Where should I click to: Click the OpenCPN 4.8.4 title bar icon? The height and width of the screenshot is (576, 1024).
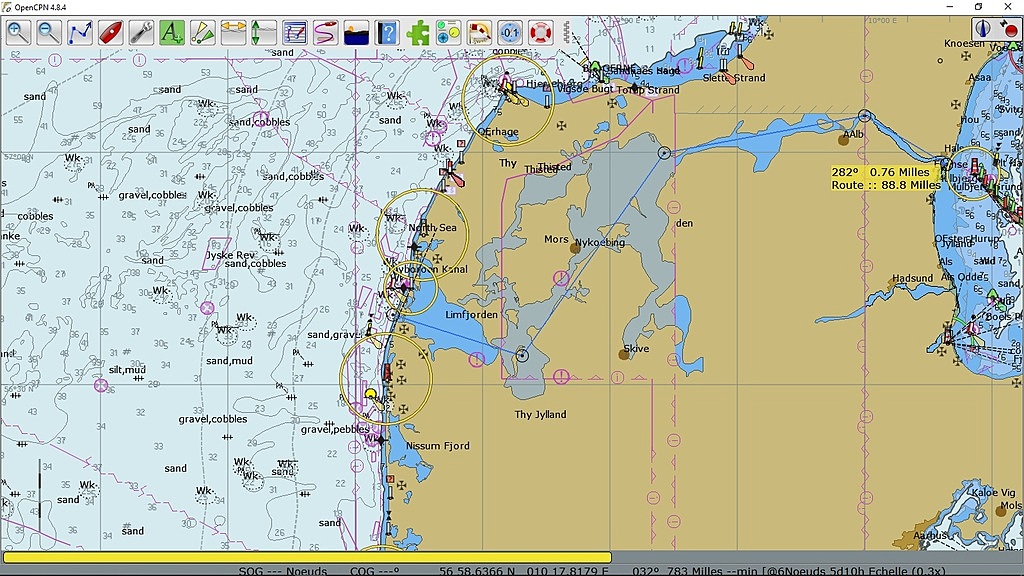tap(7, 7)
